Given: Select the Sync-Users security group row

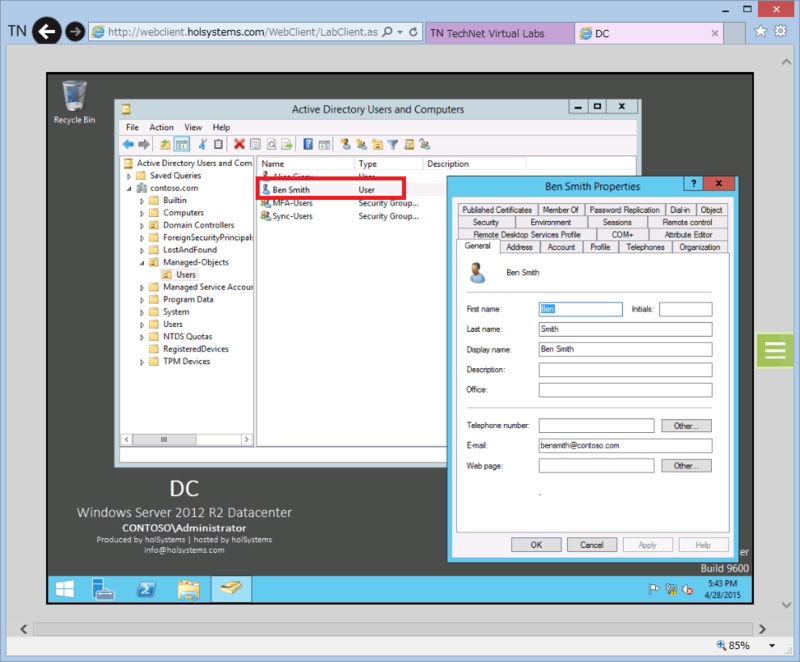Looking at the screenshot, I should point(340,216).
